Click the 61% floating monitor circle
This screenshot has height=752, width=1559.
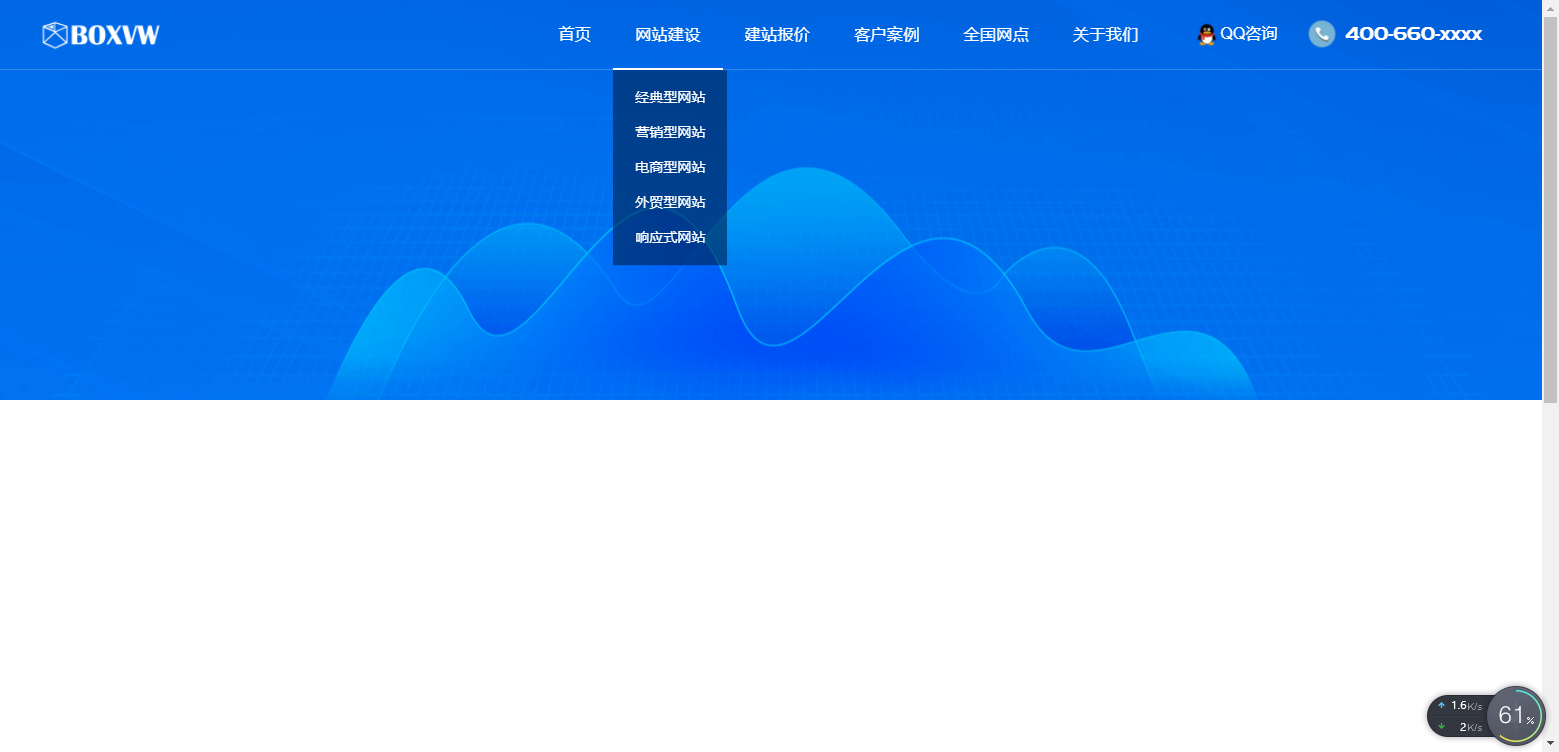coord(1516,716)
